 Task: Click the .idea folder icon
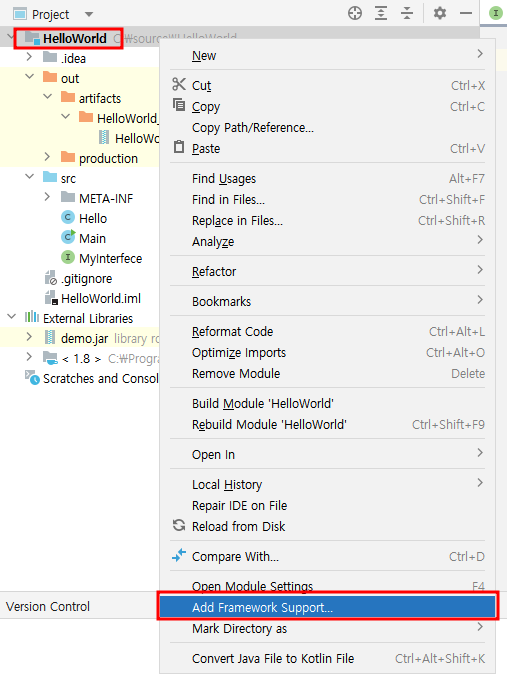[50, 57]
